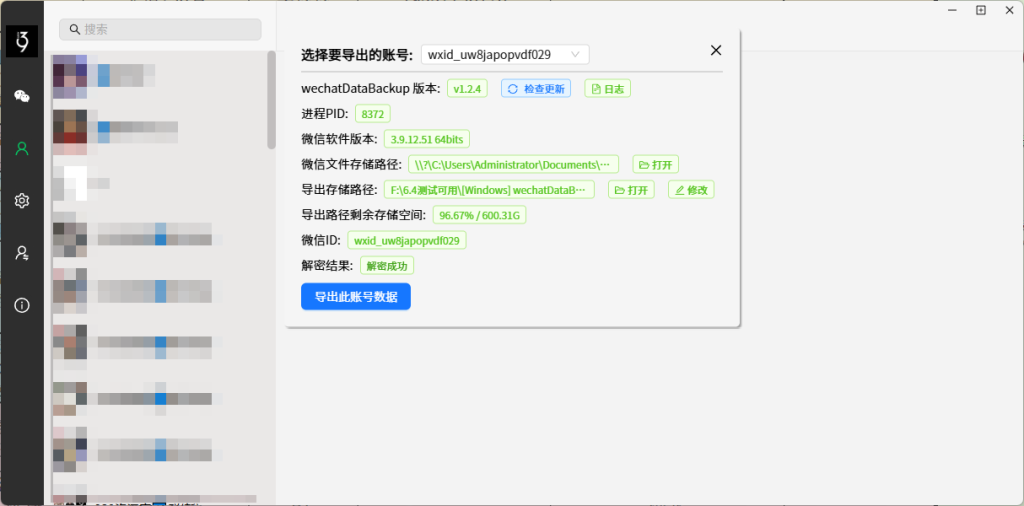
Task: Click 检查更新 to check for updates
Action: click(x=536, y=88)
